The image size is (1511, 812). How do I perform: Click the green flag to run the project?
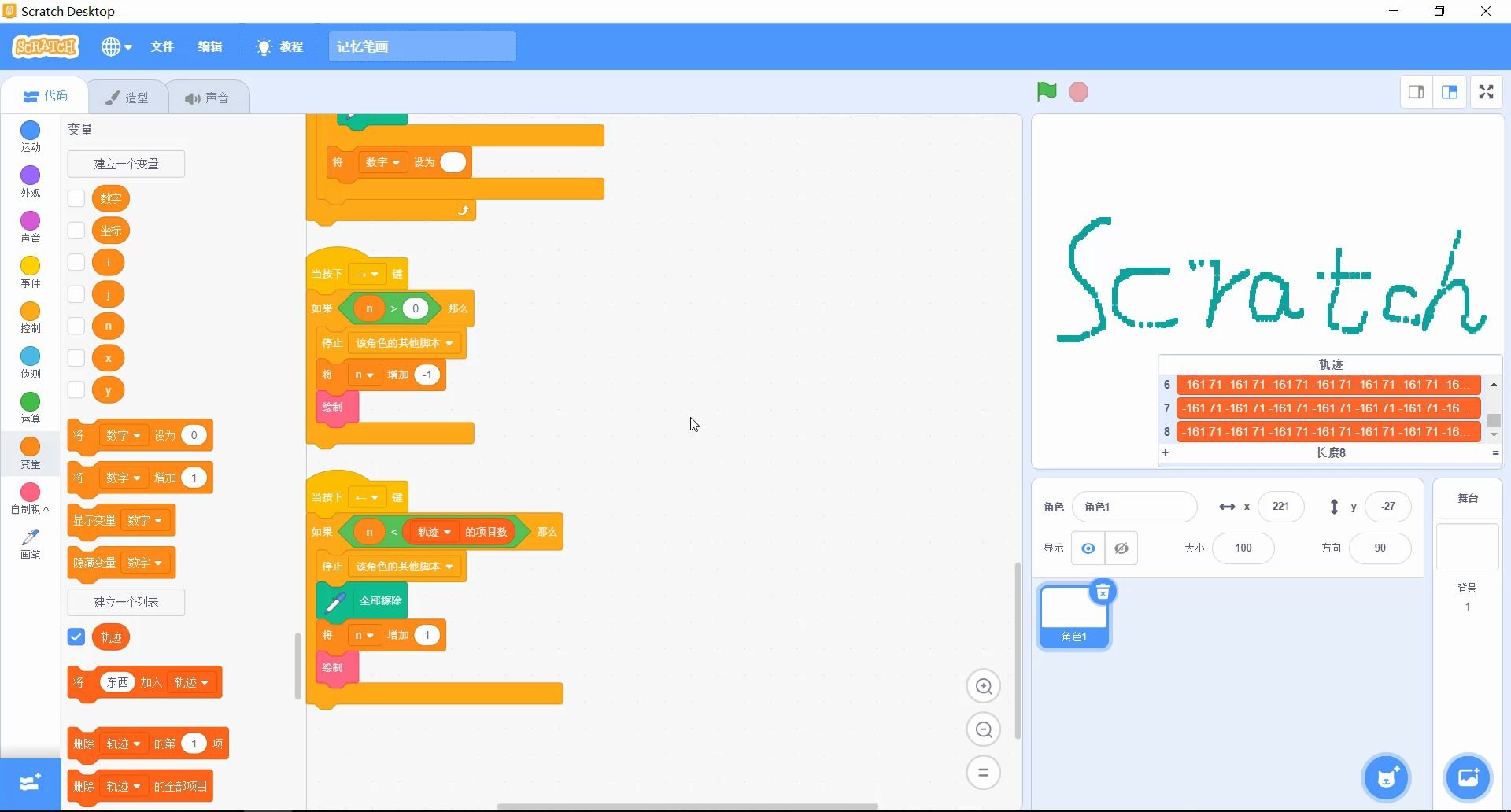pos(1045,91)
